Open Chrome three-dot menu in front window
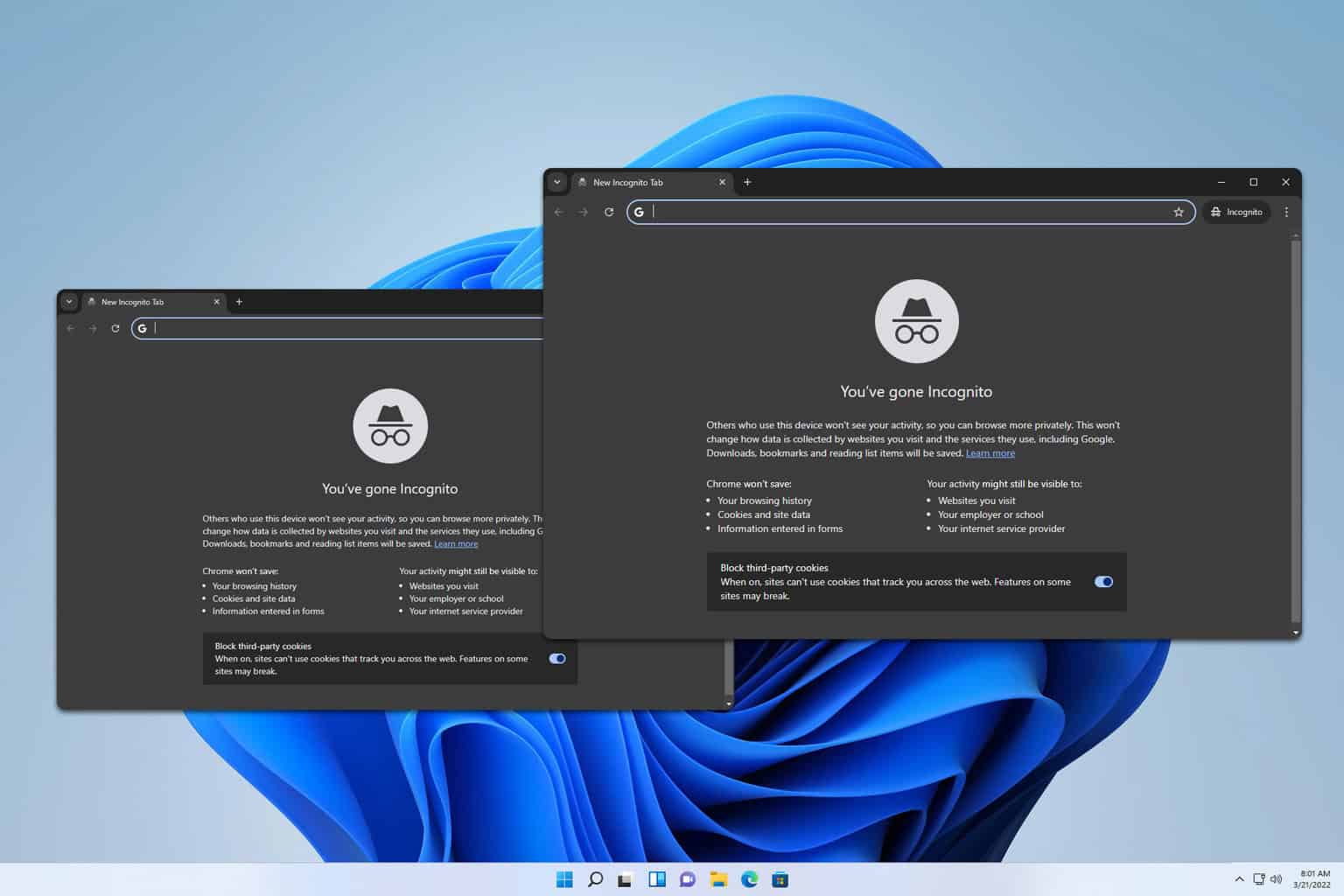1344x896 pixels. (1286, 212)
